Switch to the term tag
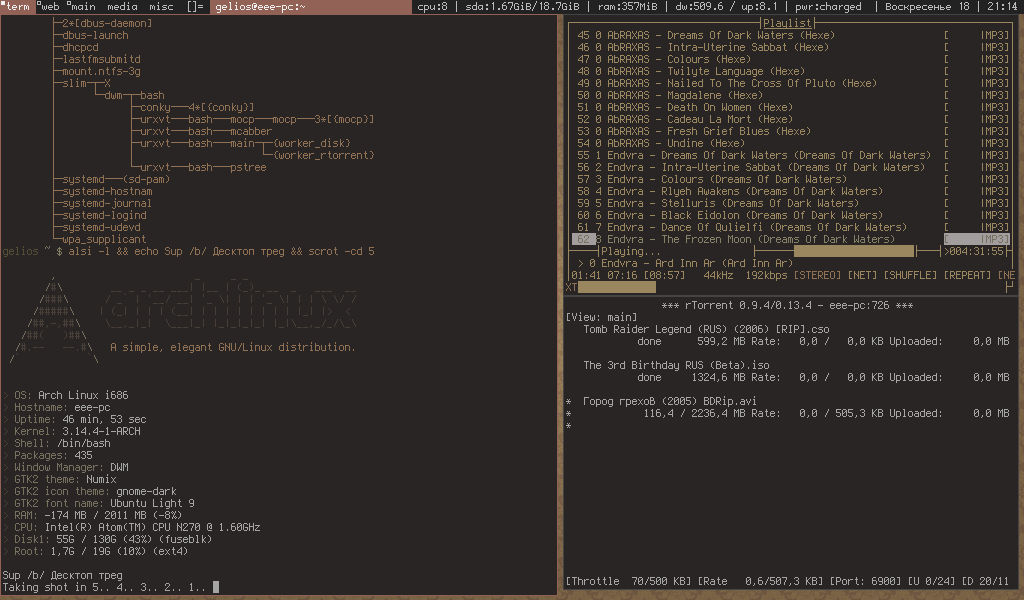Screen dimensions: 1024x600 pyautogui.click(x=17, y=7)
